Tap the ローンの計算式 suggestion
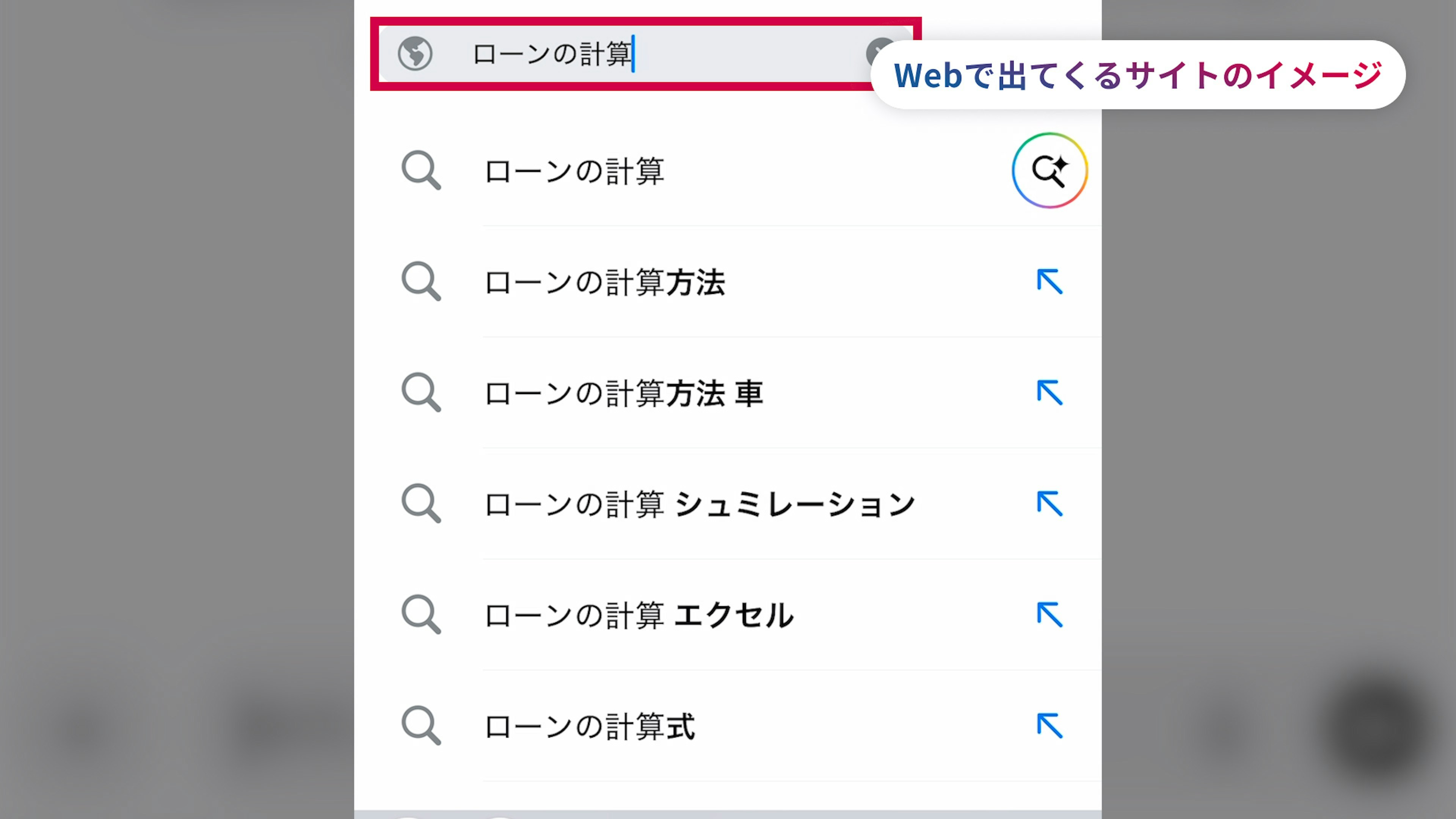 click(x=590, y=726)
